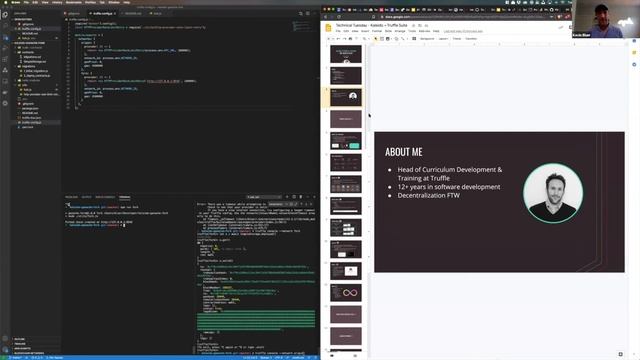The height and width of the screenshot is (360, 640).
Task: Open Manage gear at bottom of activity bar
Action: tap(5, 350)
